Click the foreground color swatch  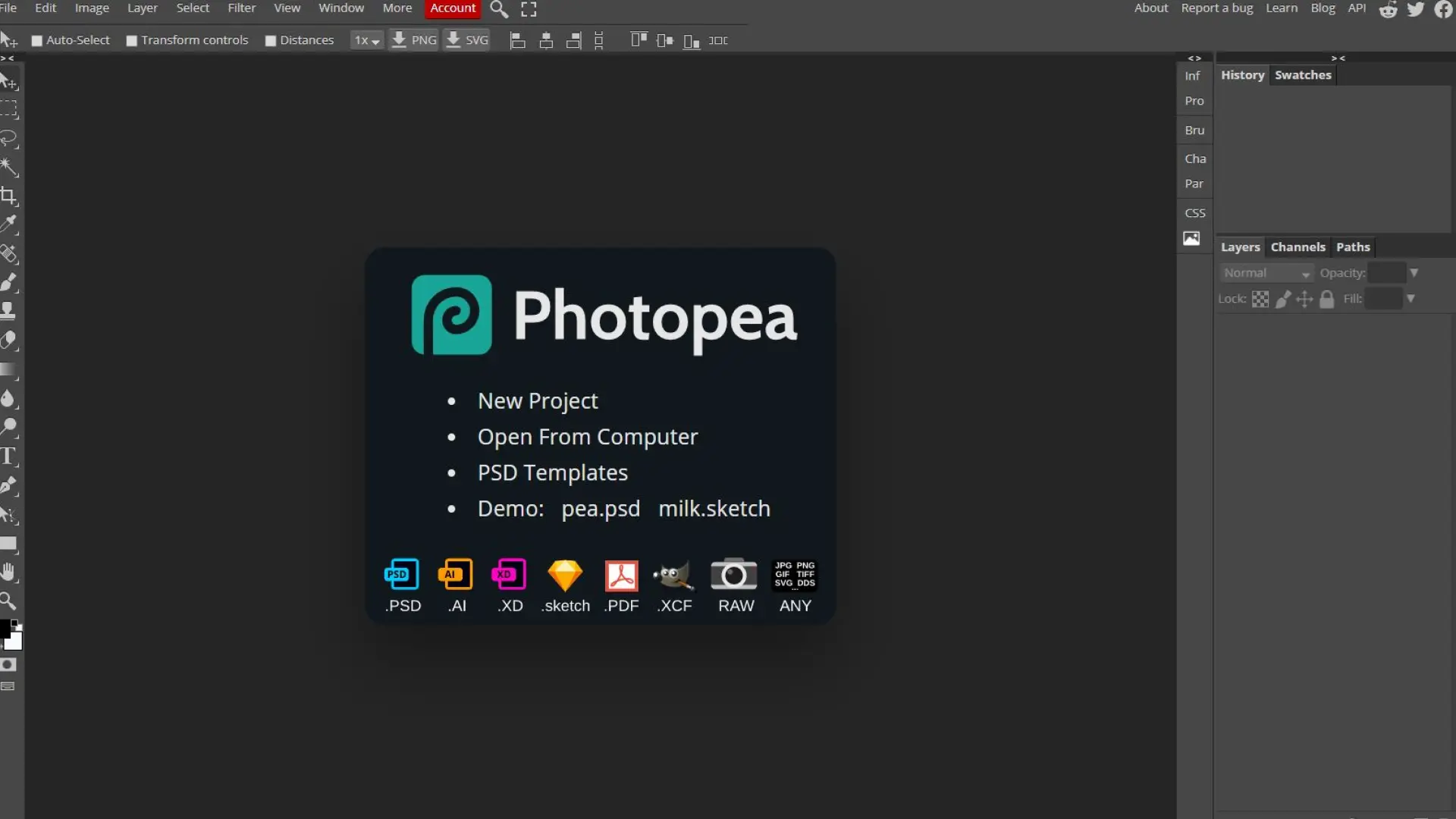[5, 629]
